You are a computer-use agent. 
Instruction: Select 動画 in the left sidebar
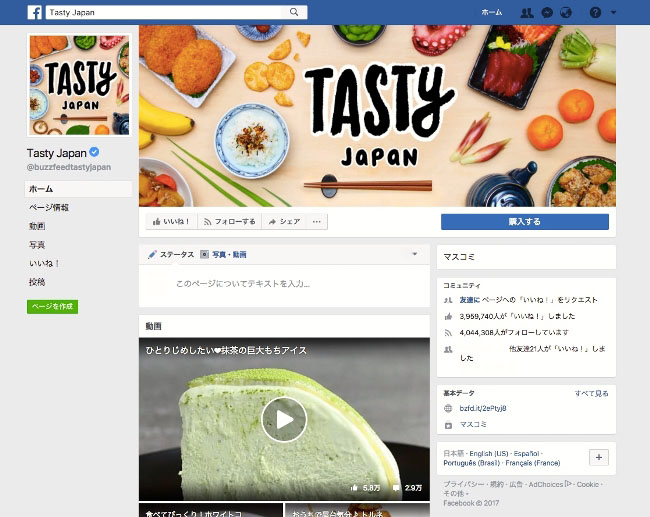[37, 226]
